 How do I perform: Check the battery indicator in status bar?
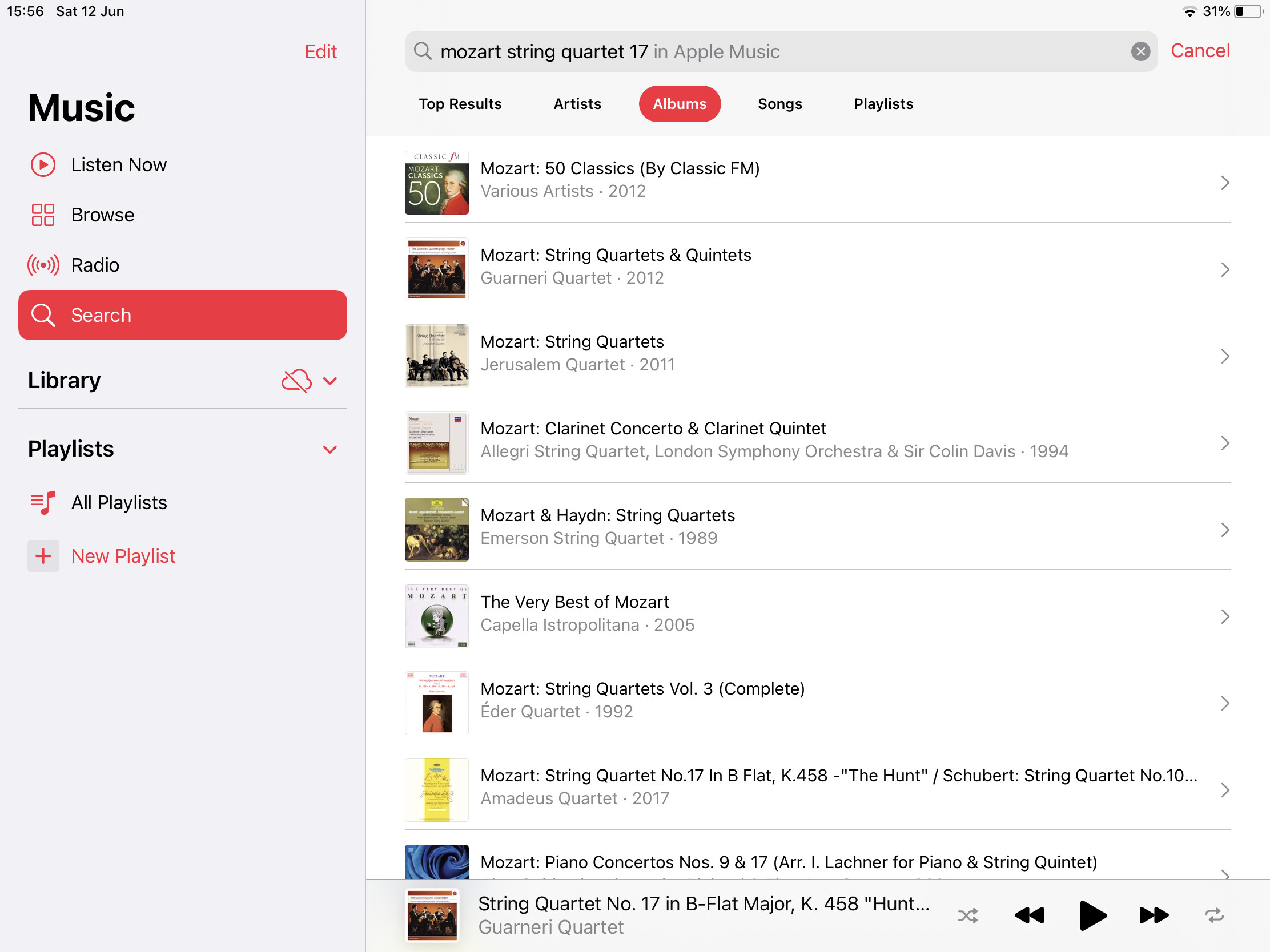click(1248, 11)
